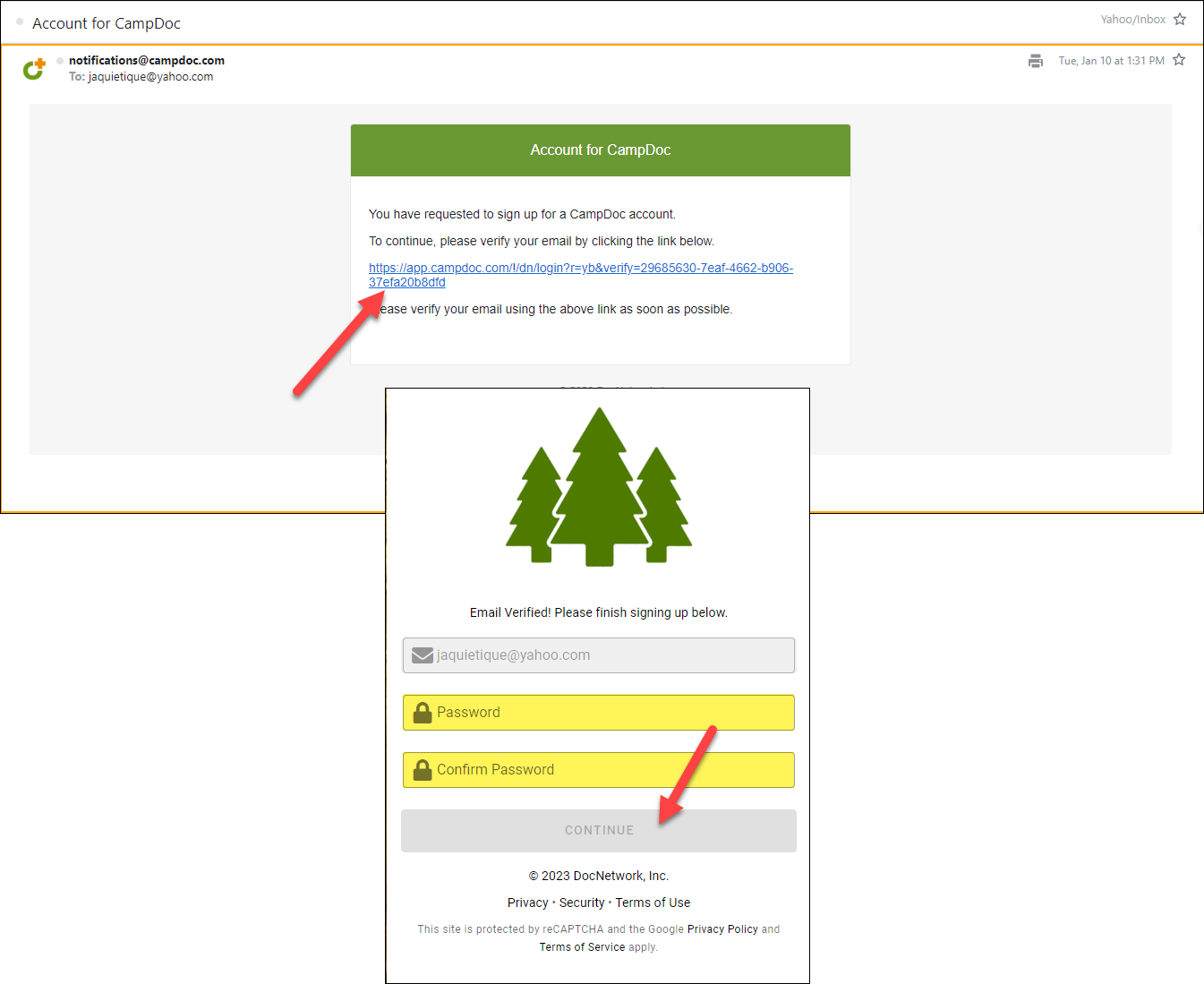Star the email next to Yahoo/Inbox label
The height and width of the screenshot is (984, 1204).
pyautogui.click(x=1180, y=19)
